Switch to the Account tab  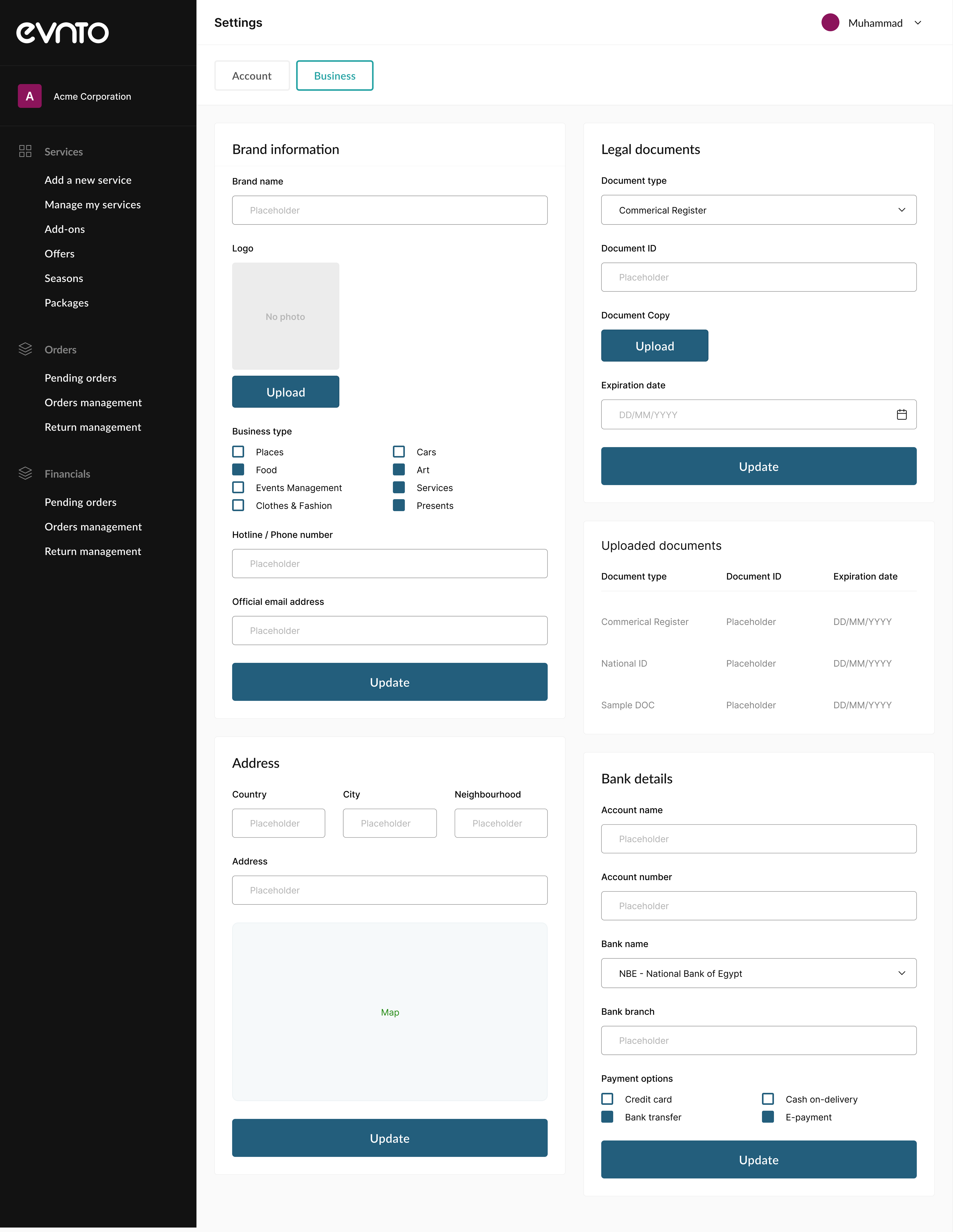tap(252, 76)
